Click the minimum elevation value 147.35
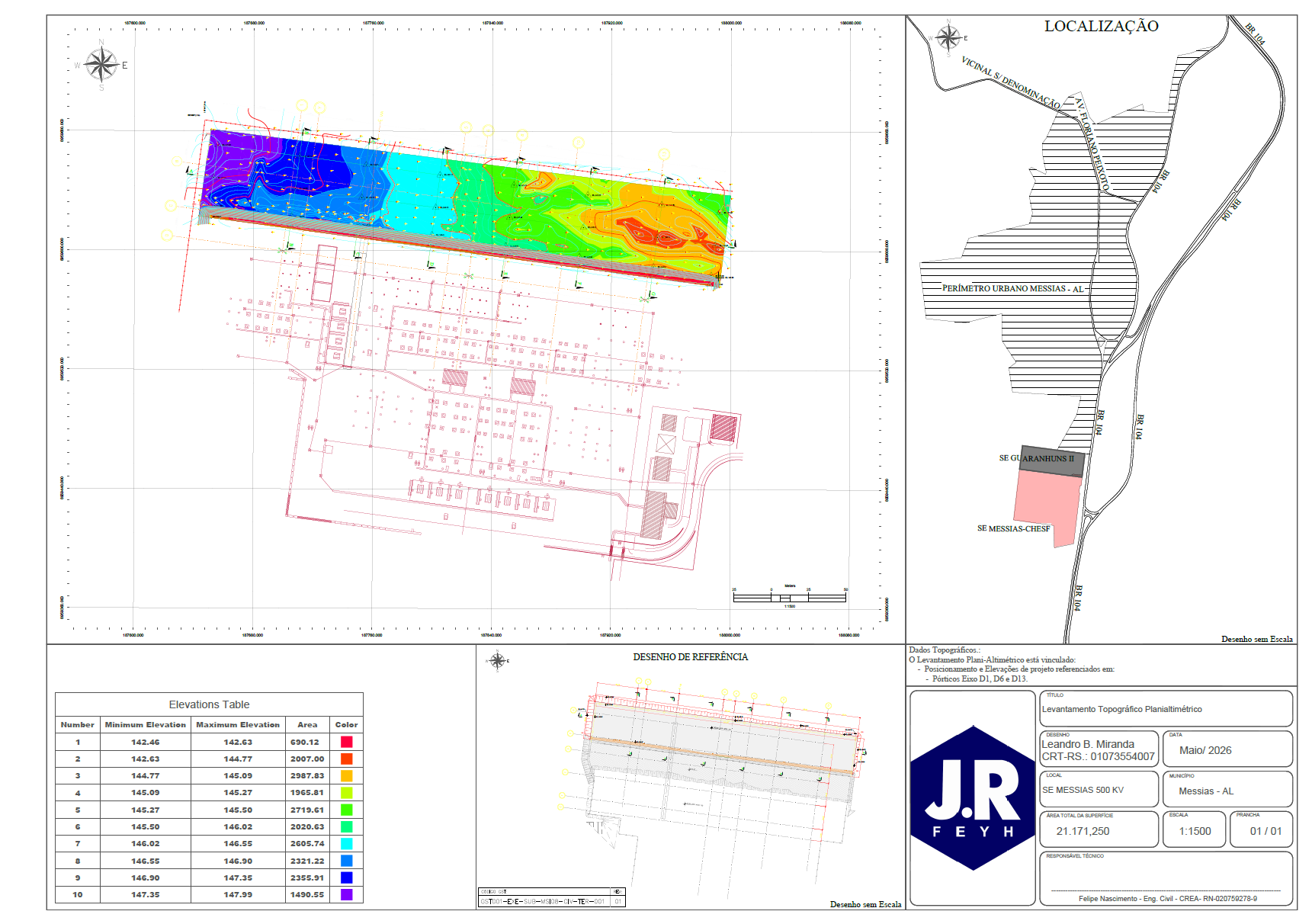1312x924 pixels. pos(145,894)
